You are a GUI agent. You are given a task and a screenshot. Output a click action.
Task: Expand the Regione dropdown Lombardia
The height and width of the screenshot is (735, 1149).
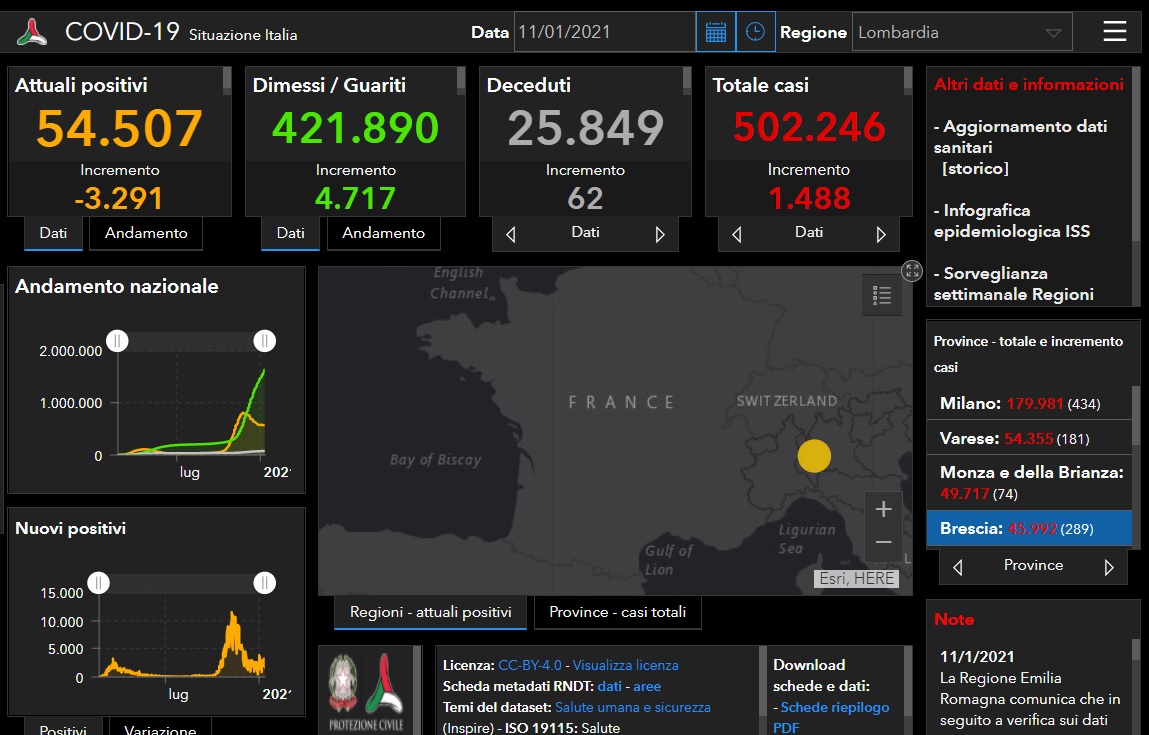pyautogui.click(x=962, y=32)
